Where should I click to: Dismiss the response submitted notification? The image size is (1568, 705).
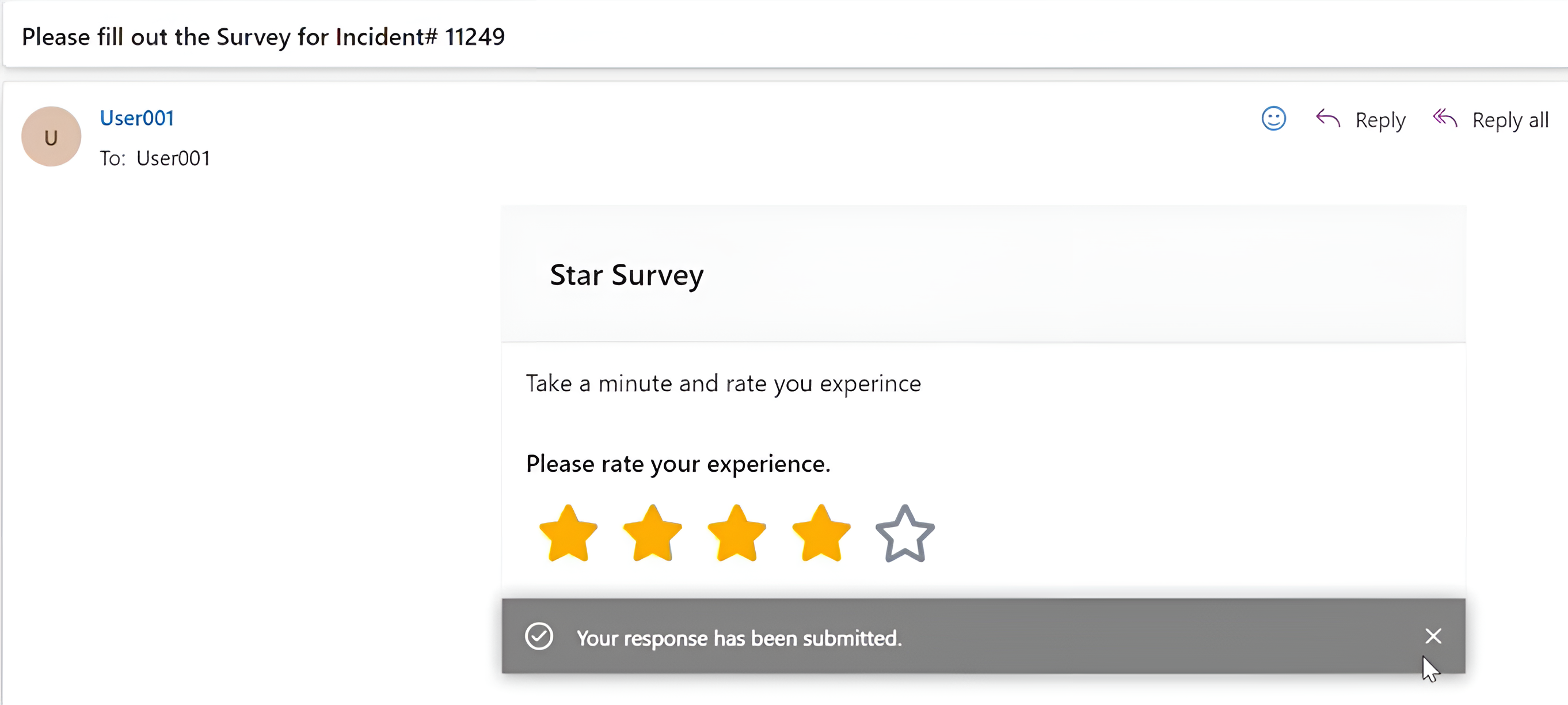click(1433, 636)
